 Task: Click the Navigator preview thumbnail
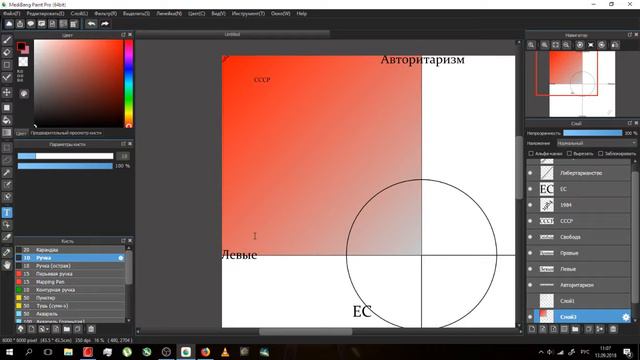[582, 84]
